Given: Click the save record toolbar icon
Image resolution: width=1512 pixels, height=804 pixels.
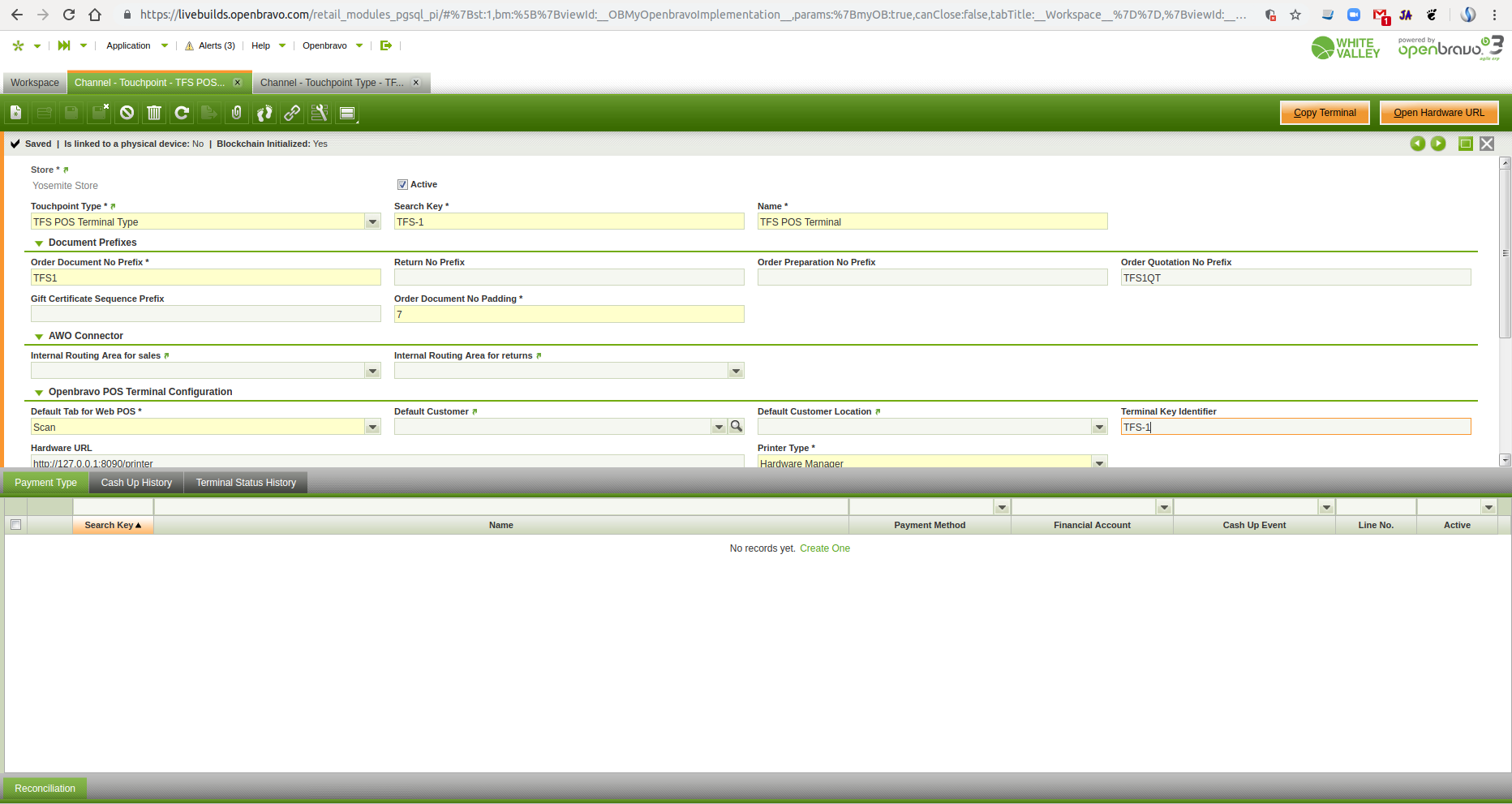Looking at the screenshot, I should click(71, 113).
